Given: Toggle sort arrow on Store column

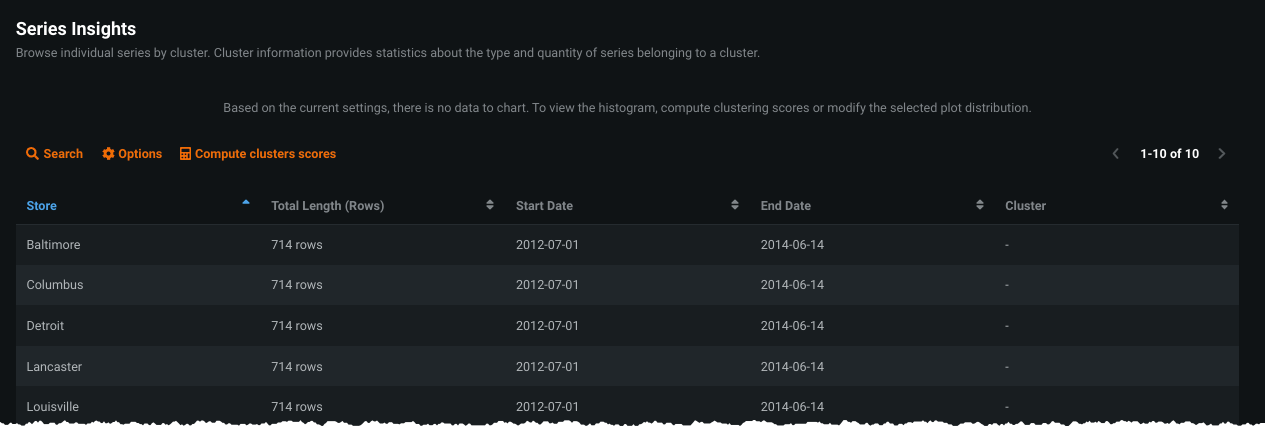Looking at the screenshot, I should point(246,203).
